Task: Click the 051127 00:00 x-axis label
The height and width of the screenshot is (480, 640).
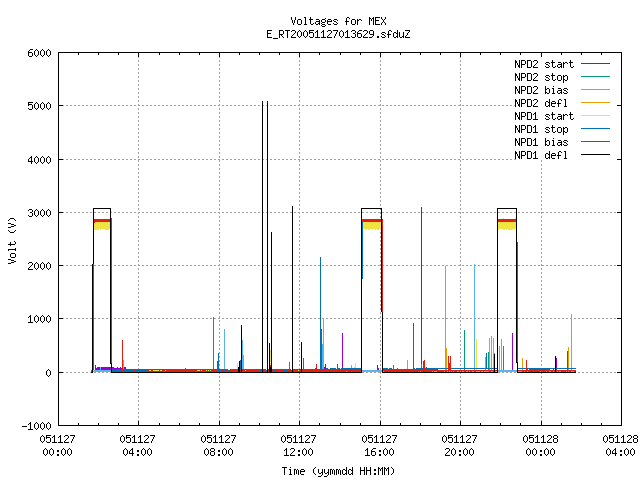Action: pyautogui.click(x=58, y=446)
